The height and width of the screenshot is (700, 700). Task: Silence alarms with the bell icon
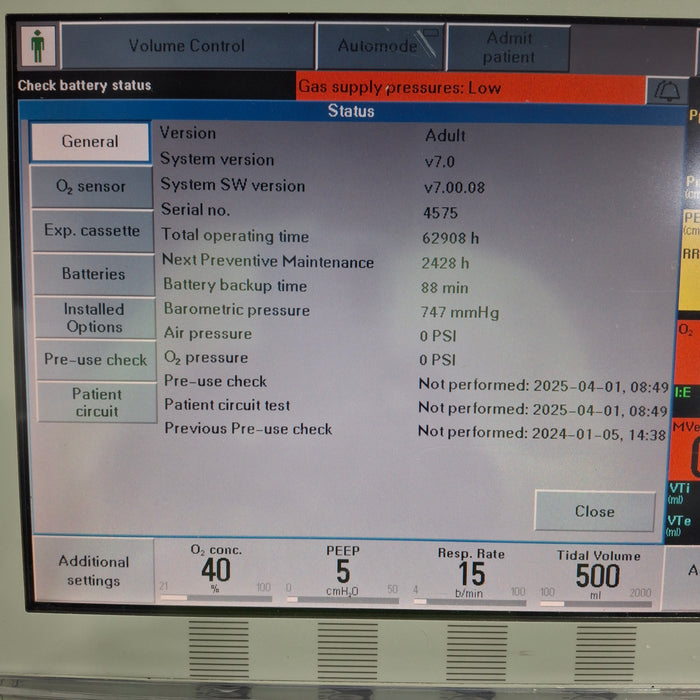[x=667, y=91]
